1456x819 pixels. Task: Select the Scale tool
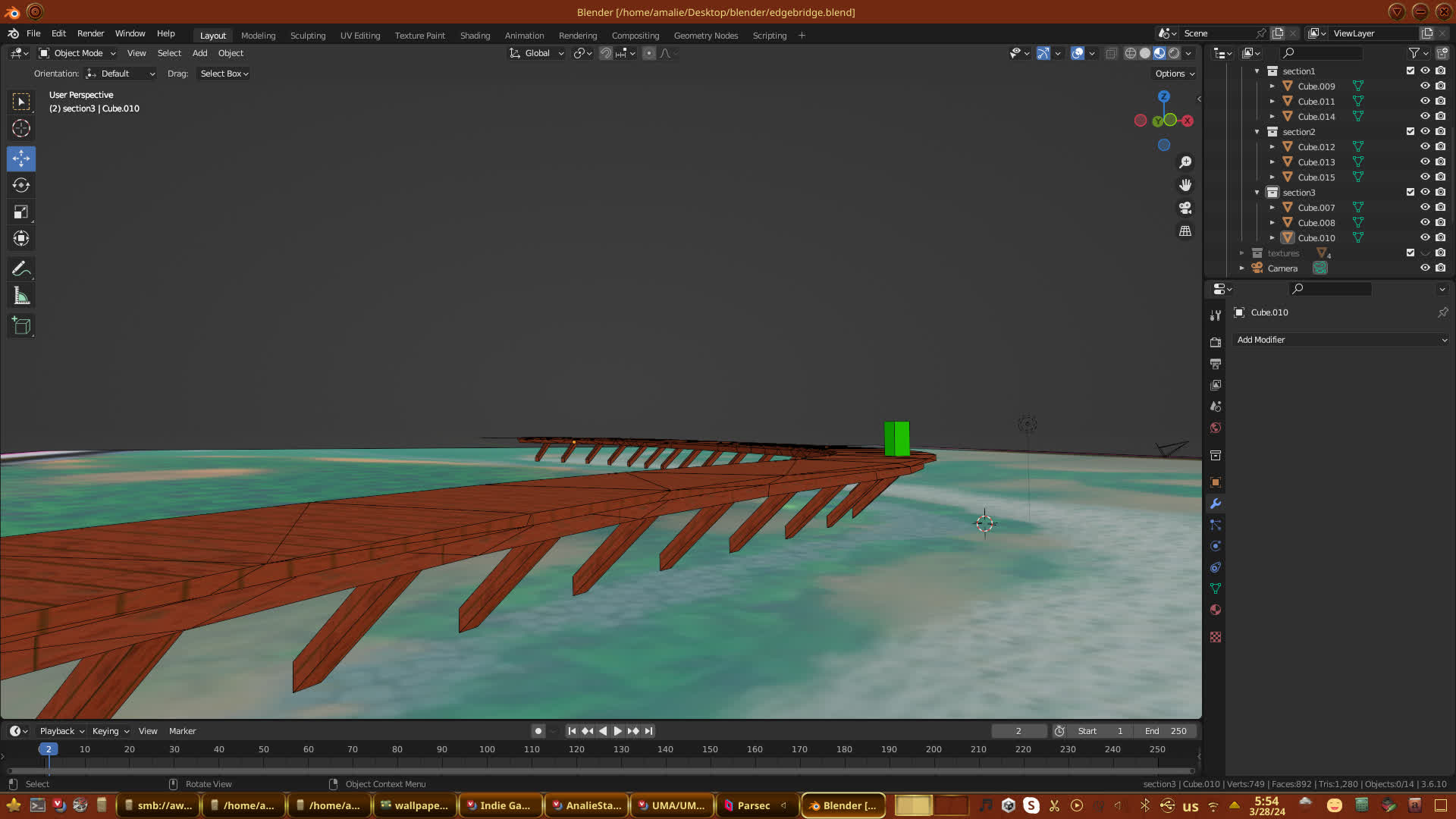pos(21,212)
